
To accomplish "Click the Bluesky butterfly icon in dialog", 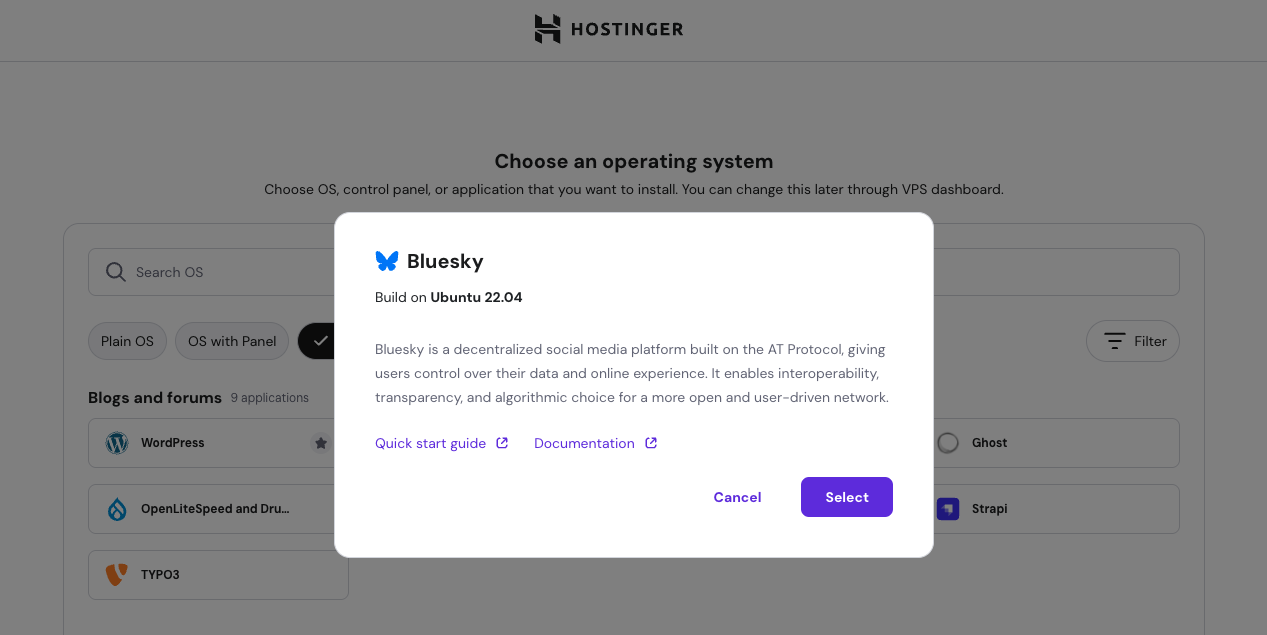I will click(x=387, y=261).
